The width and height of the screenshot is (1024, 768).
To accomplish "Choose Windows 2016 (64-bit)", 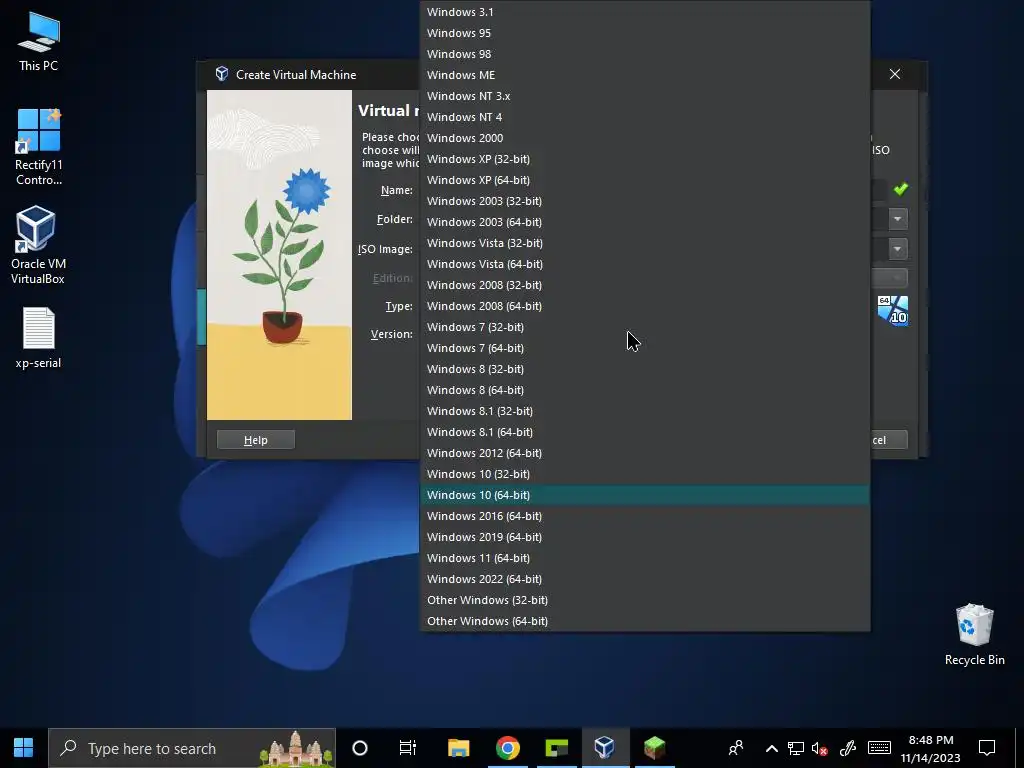I will click(x=645, y=516).
